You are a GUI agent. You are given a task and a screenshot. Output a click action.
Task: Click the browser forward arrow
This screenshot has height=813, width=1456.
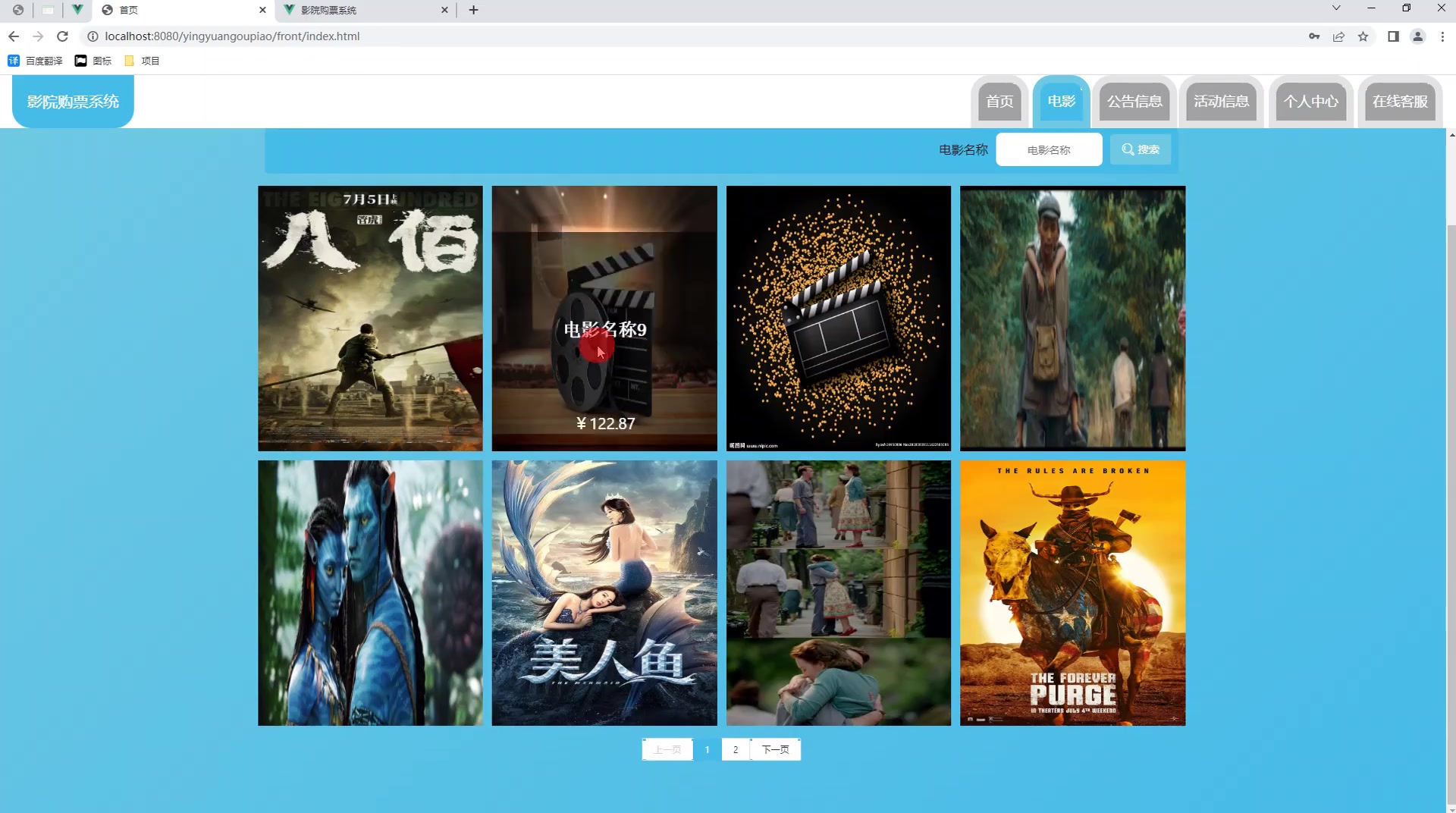click(38, 36)
